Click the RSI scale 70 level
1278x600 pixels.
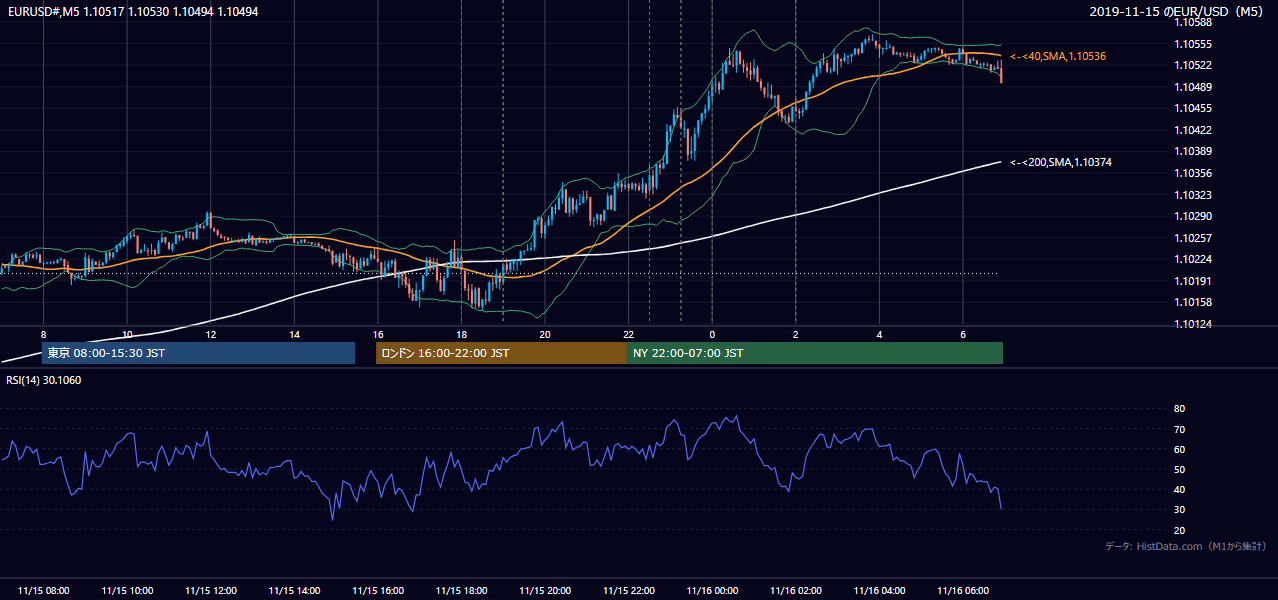pos(1180,429)
